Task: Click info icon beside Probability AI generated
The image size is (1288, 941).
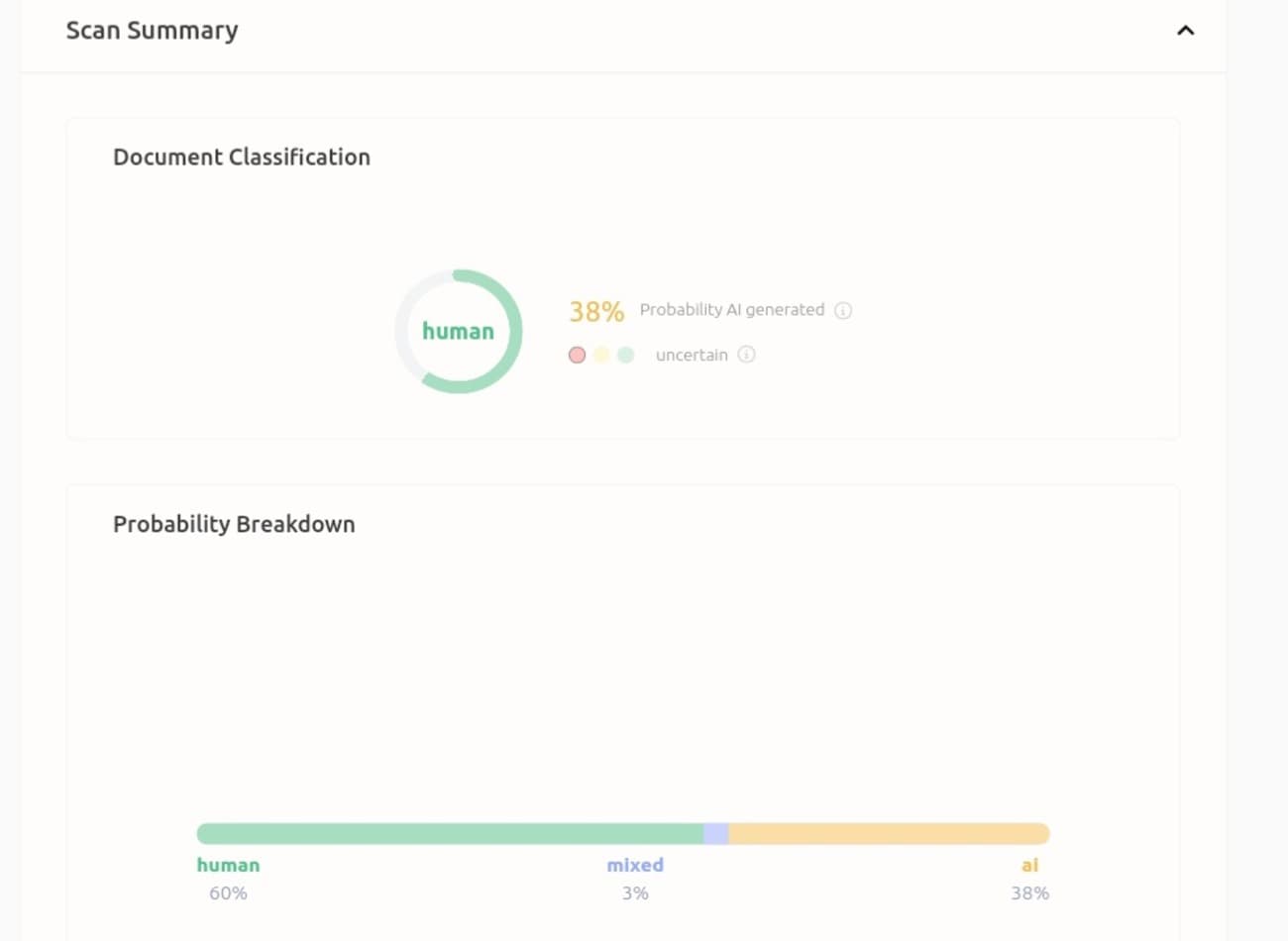Action: [x=843, y=311]
